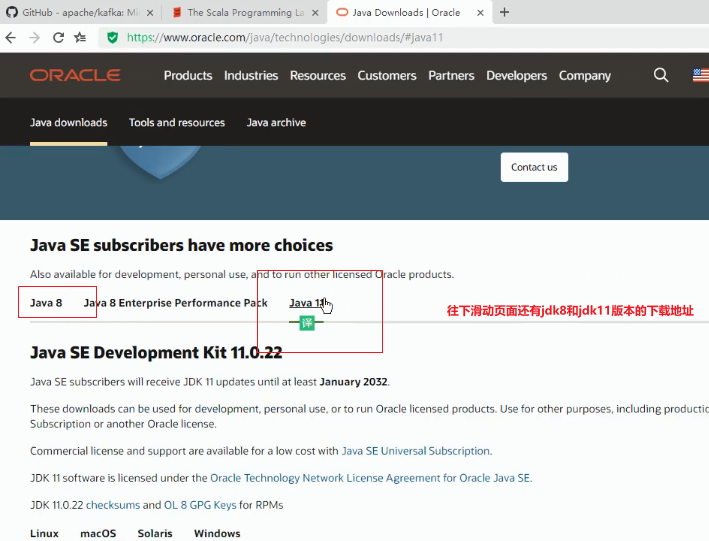The width and height of the screenshot is (709, 541).
Task: Click 'Java SE subscribers have more choices' heading
Action: pos(181,245)
